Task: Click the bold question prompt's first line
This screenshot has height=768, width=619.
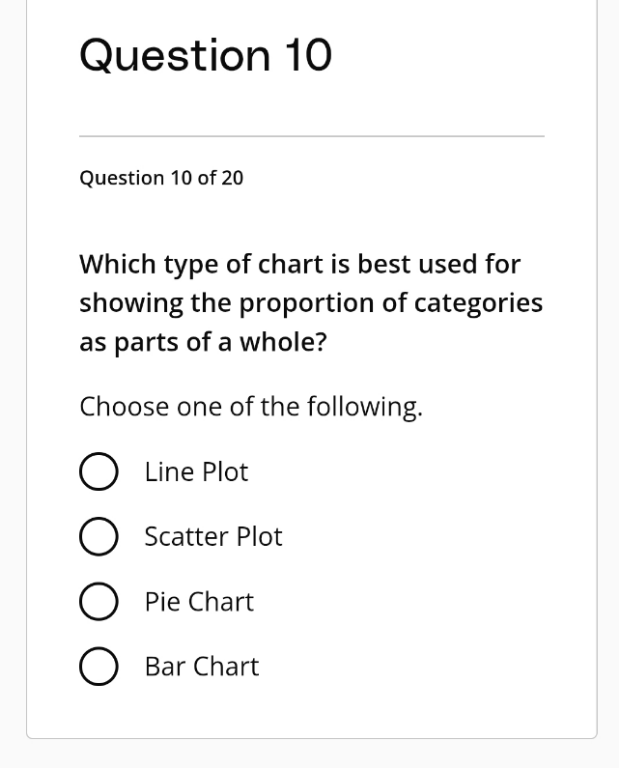Action: [300, 264]
